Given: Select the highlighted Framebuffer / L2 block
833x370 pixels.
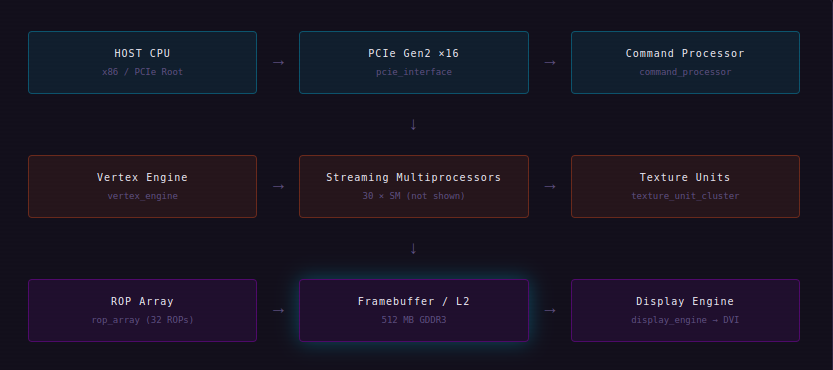Looking at the screenshot, I should [414, 310].
